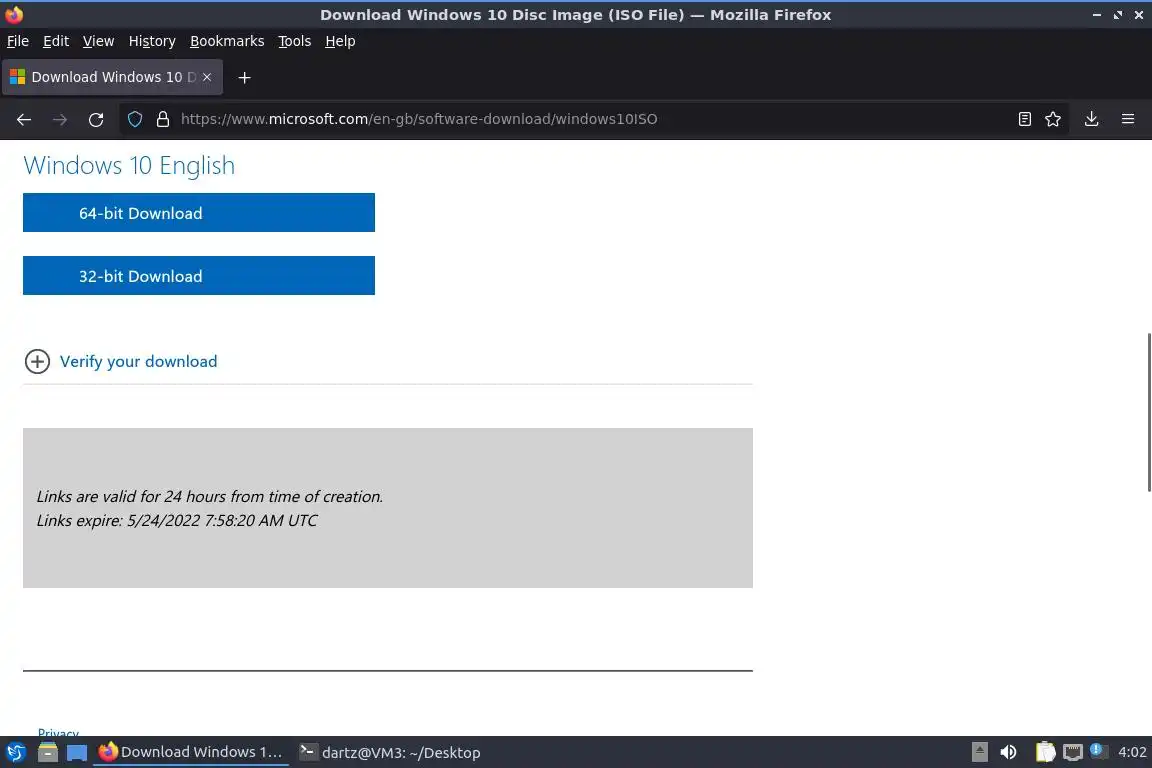1152x768 pixels.
Task: Open the History menu
Action: click(152, 41)
